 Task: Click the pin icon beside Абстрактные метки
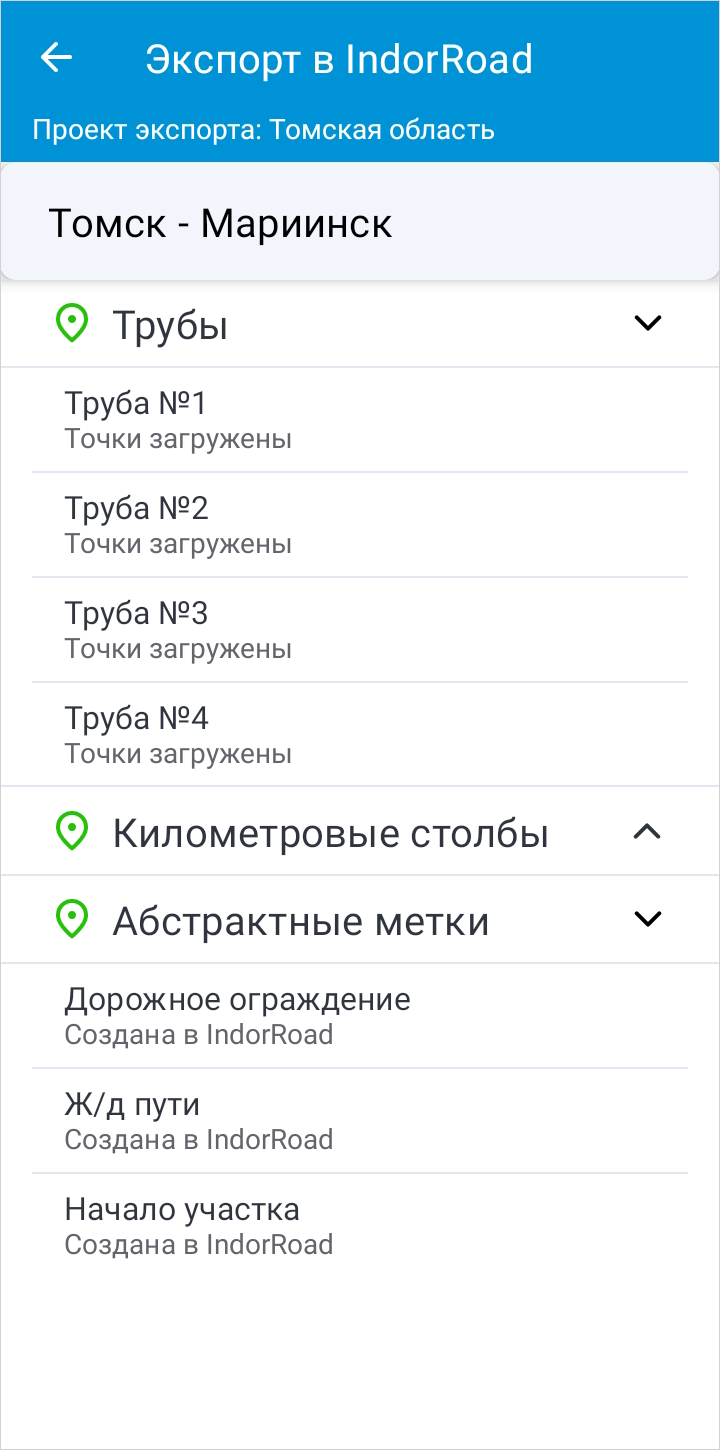coord(71,920)
